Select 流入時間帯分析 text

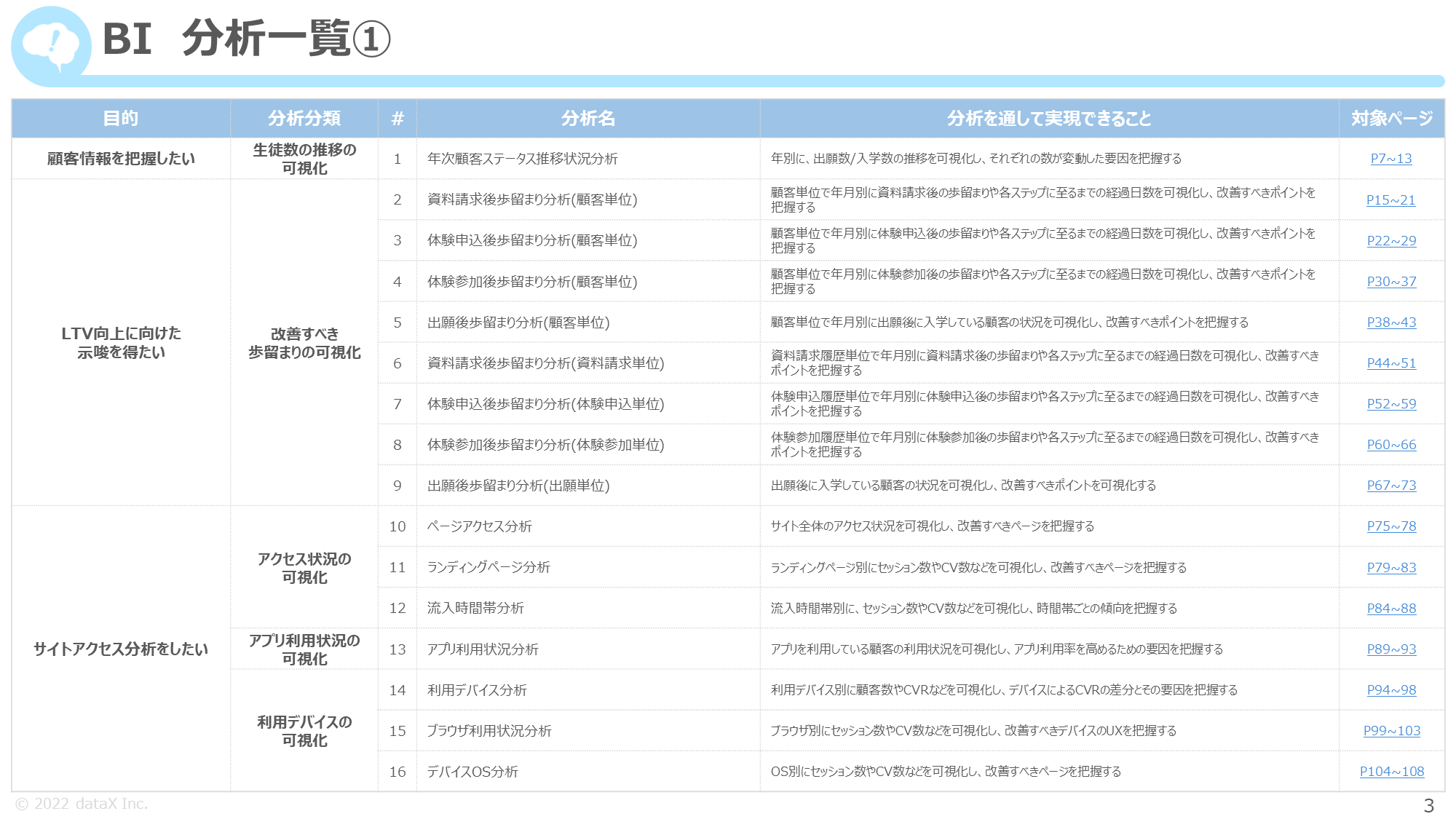475,608
